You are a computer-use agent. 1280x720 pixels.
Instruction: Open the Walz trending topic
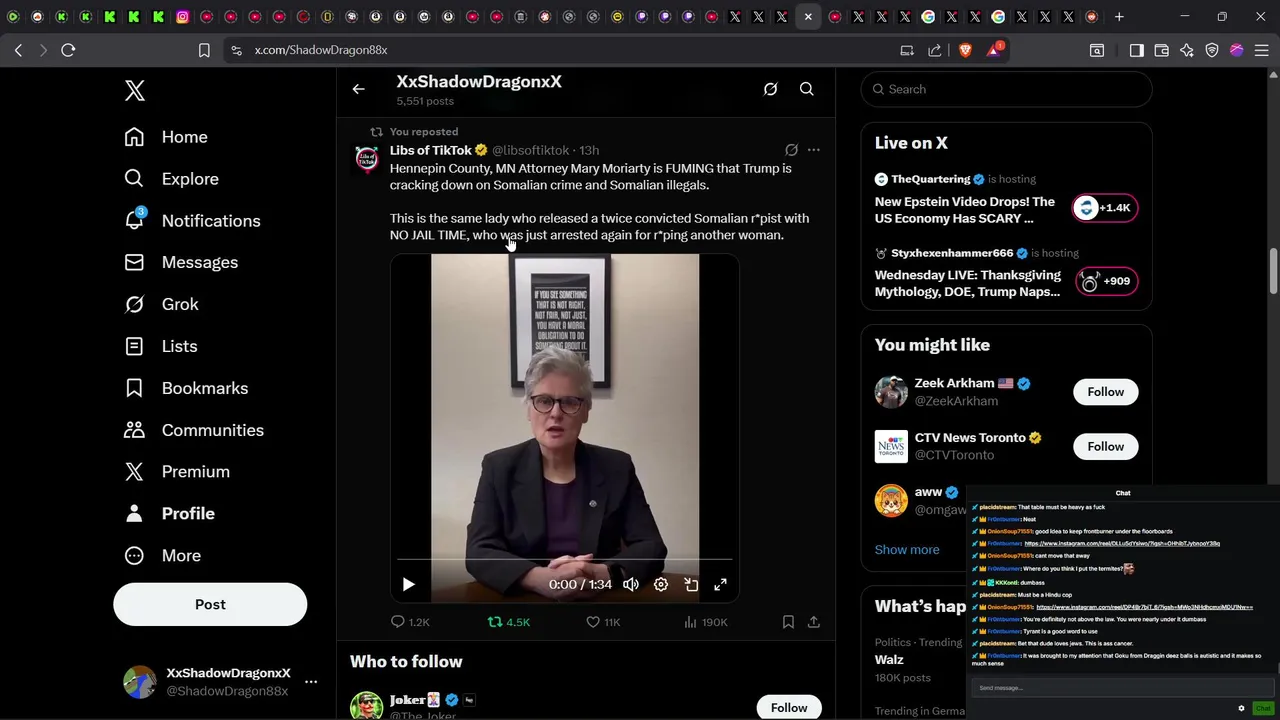click(x=889, y=660)
